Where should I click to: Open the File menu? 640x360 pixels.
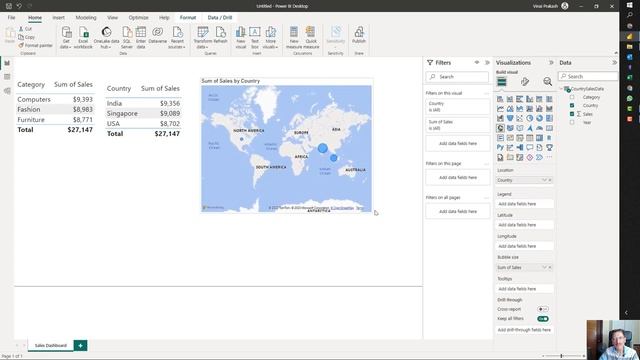11,18
